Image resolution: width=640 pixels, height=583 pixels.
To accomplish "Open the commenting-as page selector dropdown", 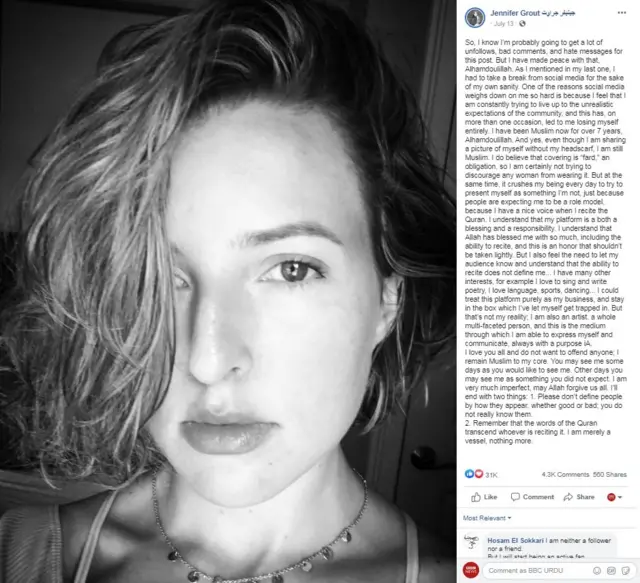I will pos(614,497).
